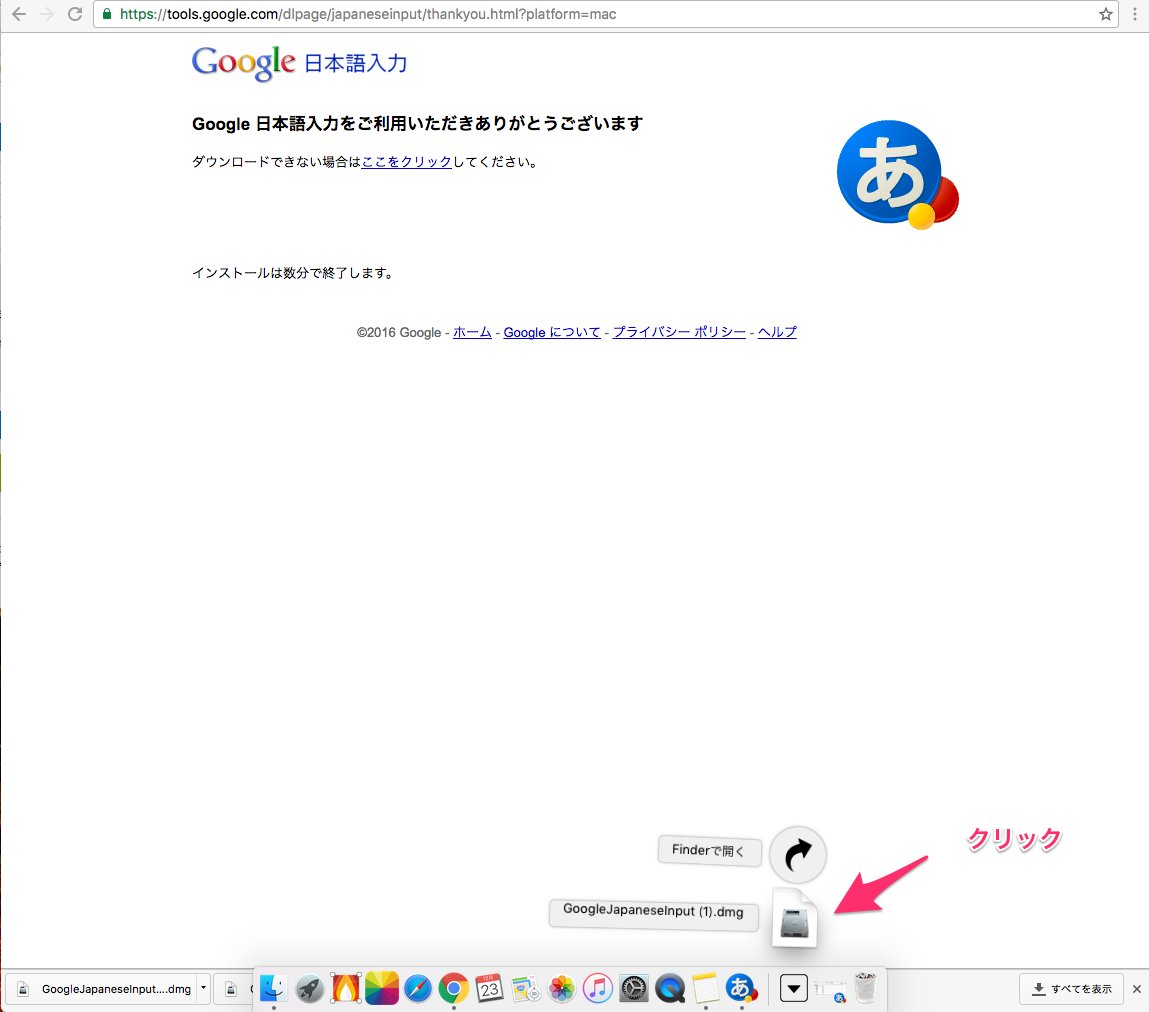Open the flame app icon in Dock
Screen dimensions: 1149x1012
tap(346, 989)
